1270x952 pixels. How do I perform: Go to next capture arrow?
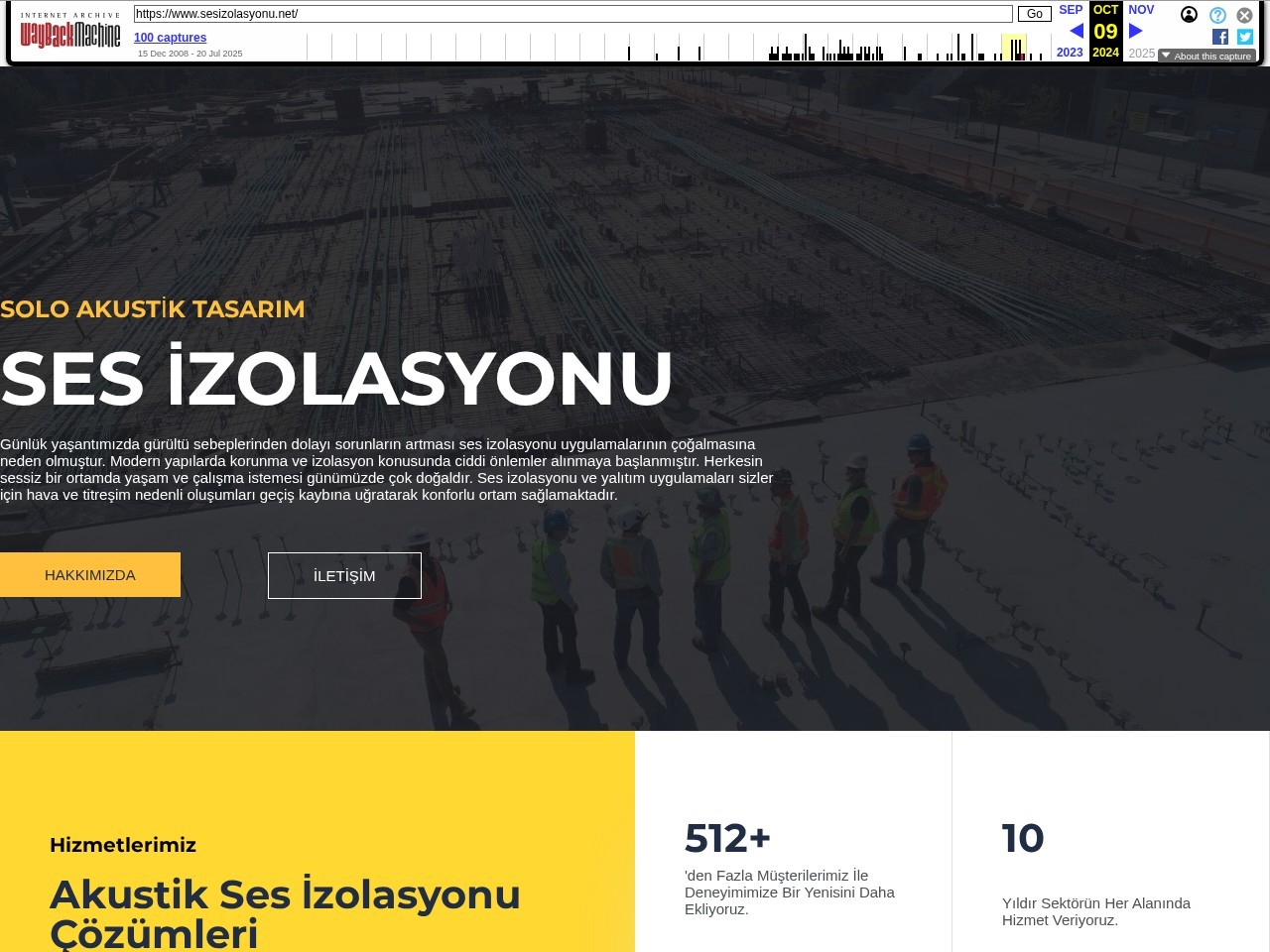click(x=1136, y=31)
